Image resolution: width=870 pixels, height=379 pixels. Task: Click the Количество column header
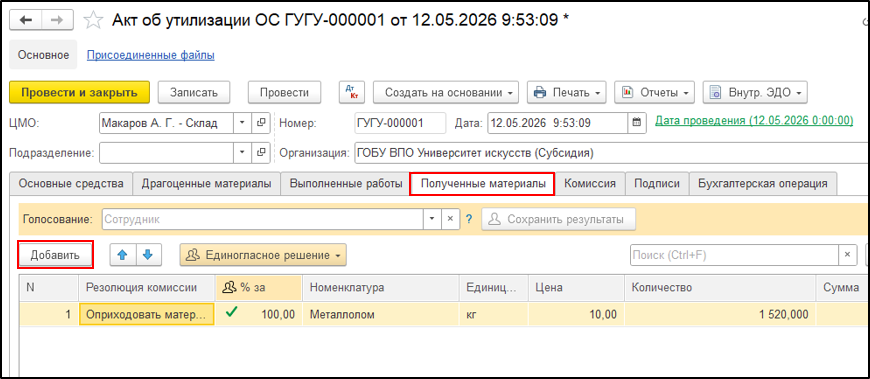click(x=720, y=288)
